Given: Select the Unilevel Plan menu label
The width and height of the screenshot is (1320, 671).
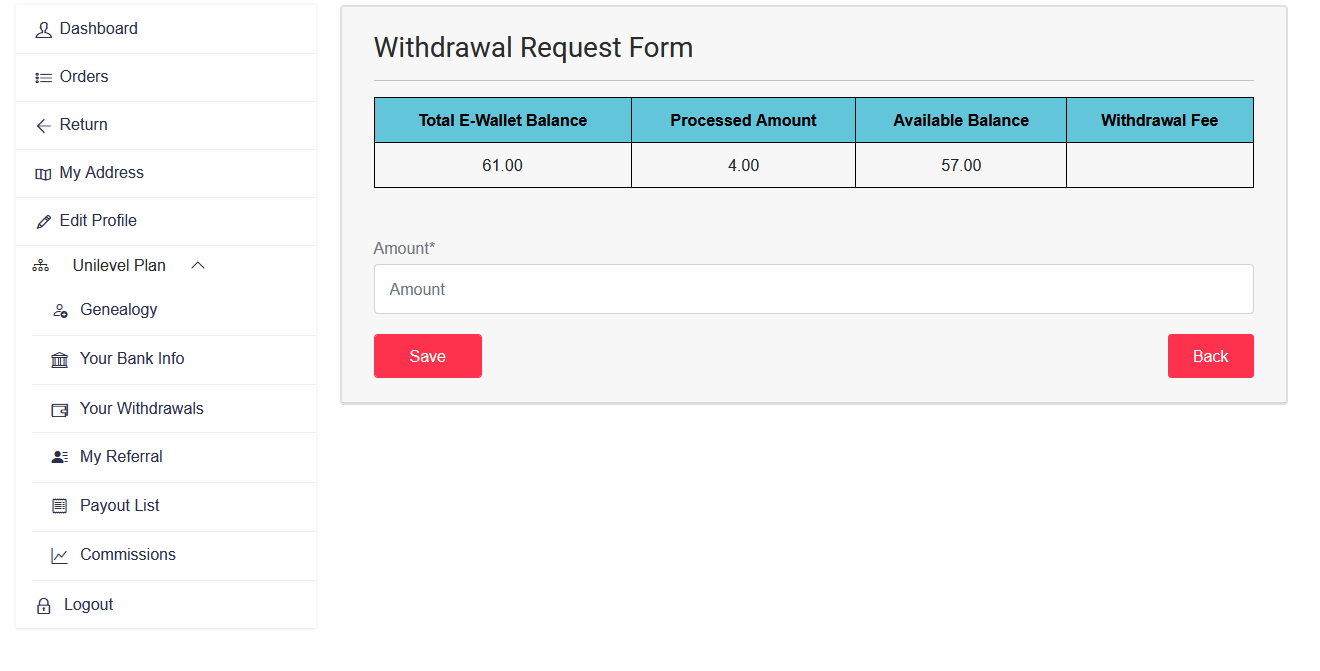Looking at the screenshot, I should click(119, 266).
